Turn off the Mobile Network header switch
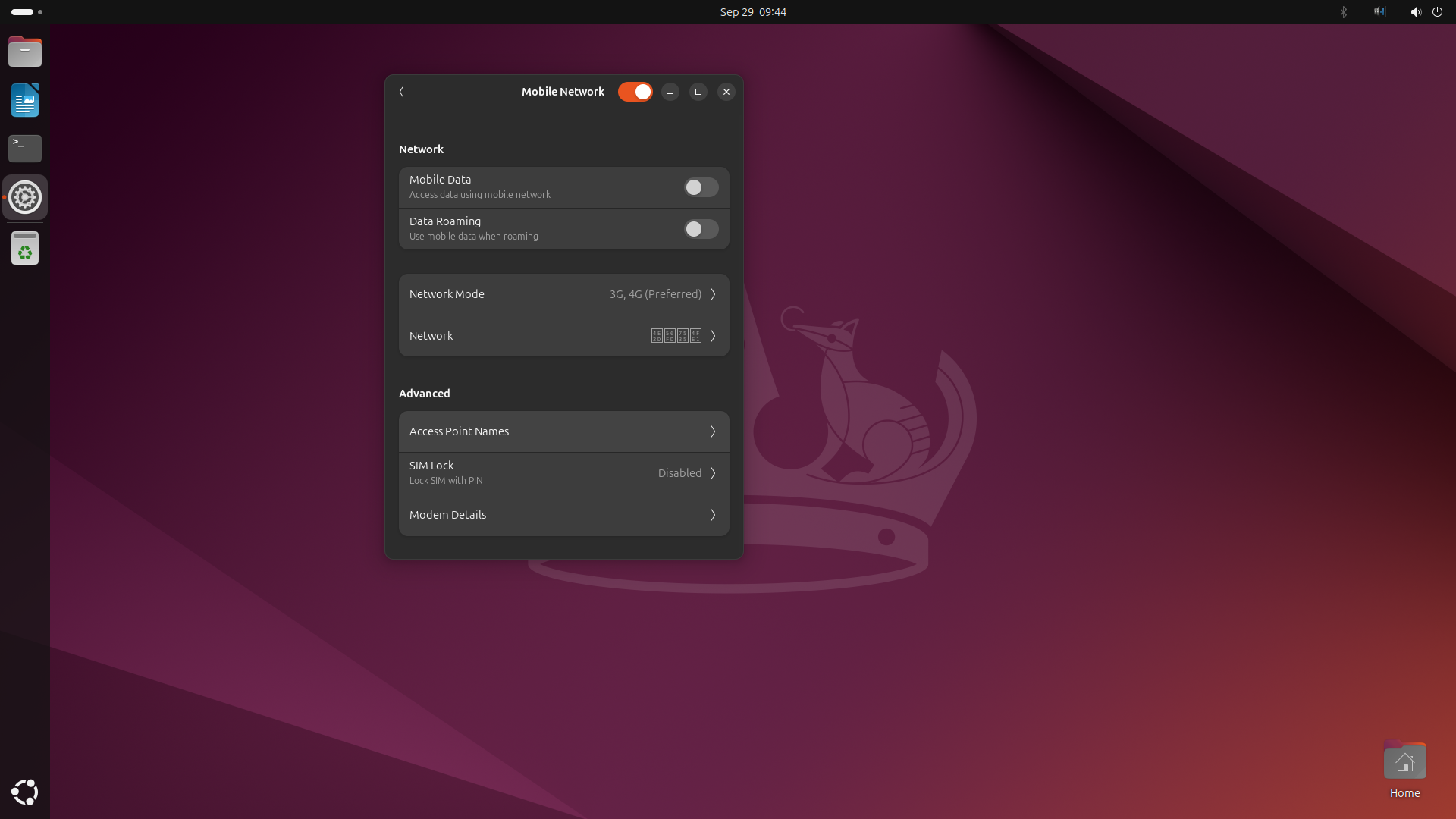Image resolution: width=1456 pixels, height=819 pixels. (635, 92)
